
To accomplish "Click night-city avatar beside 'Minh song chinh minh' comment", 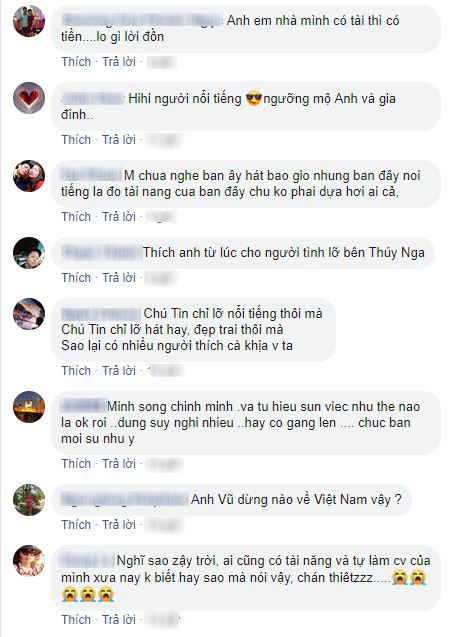I will point(29,407).
